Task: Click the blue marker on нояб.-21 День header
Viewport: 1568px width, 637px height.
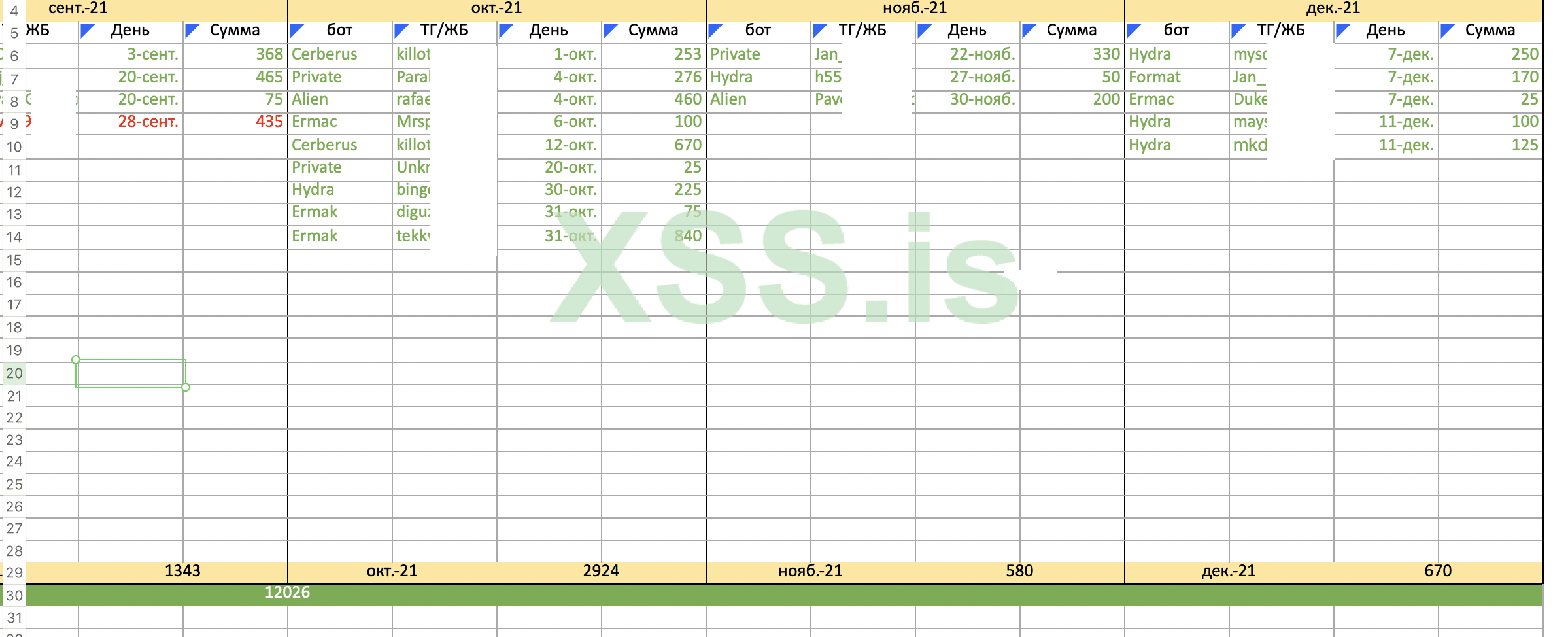Action: [x=923, y=30]
